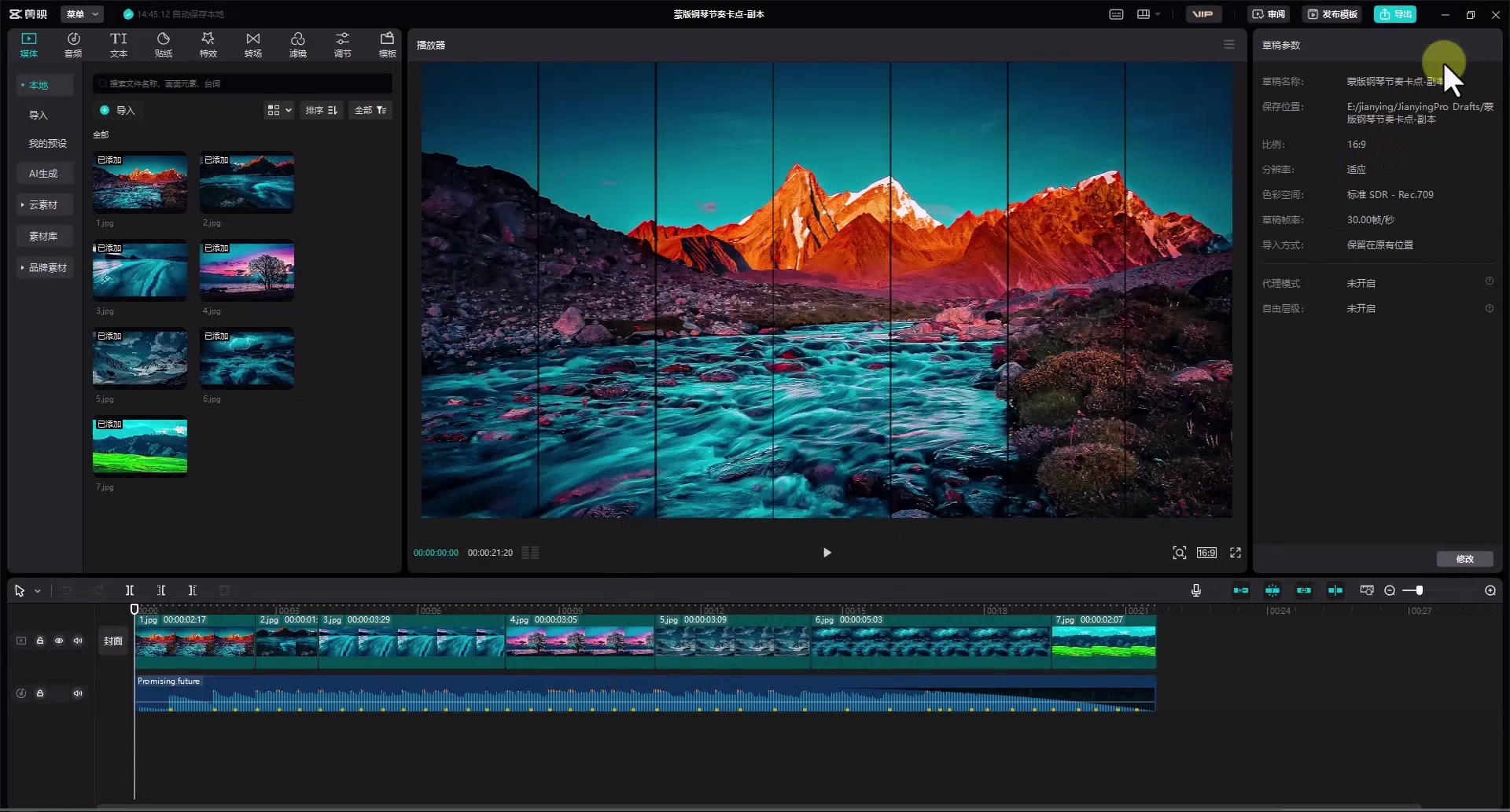
Task: Click info icon beside 自由层级
Action: (x=1489, y=308)
